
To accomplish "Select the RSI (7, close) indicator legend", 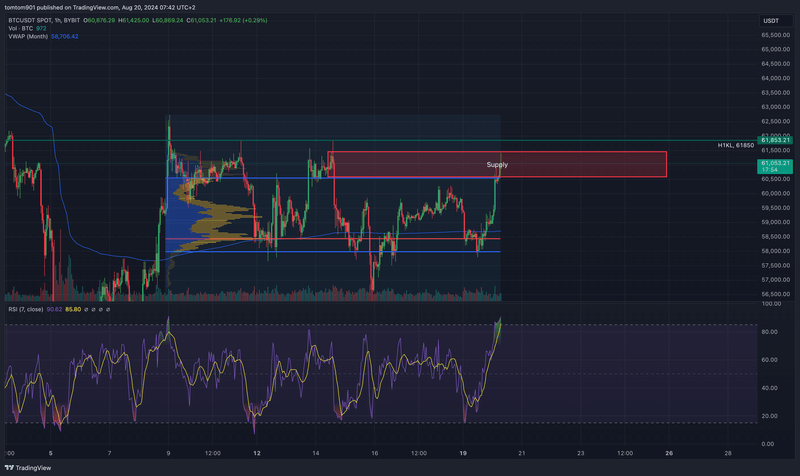I will [x=26, y=309].
